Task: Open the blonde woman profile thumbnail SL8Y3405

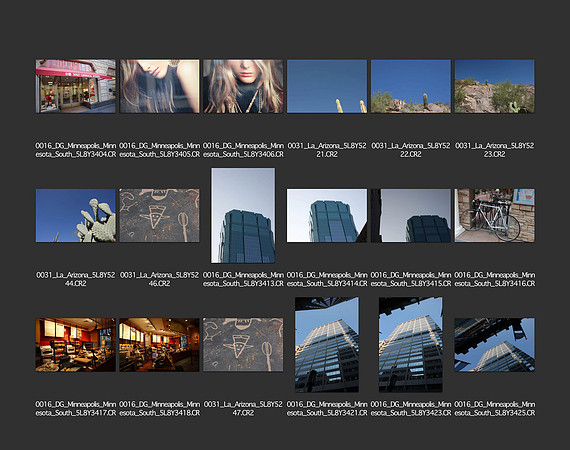Action: pyautogui.click(x=160, y=86)
